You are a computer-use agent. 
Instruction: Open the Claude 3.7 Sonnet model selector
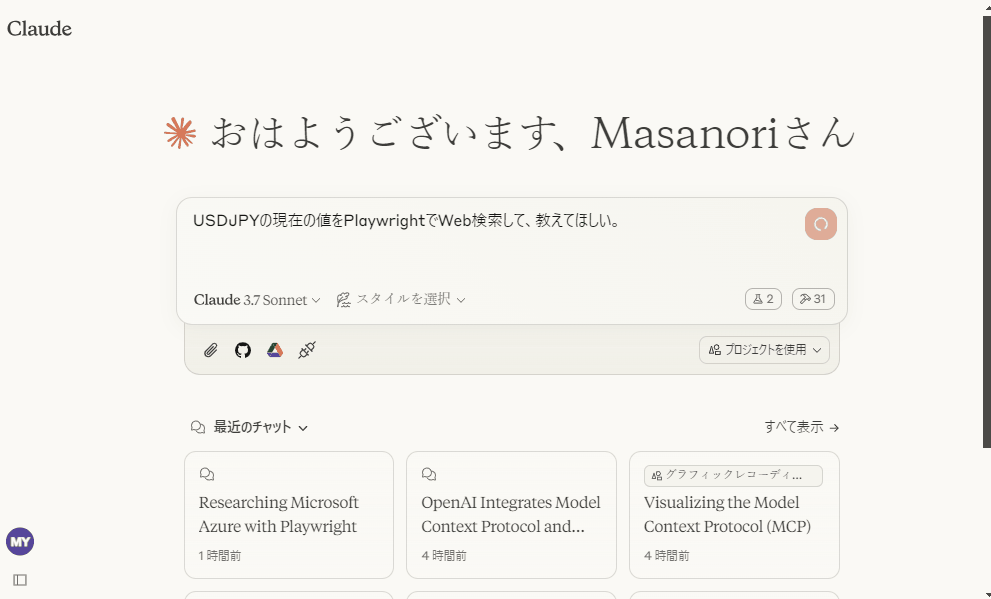(257, 300)
